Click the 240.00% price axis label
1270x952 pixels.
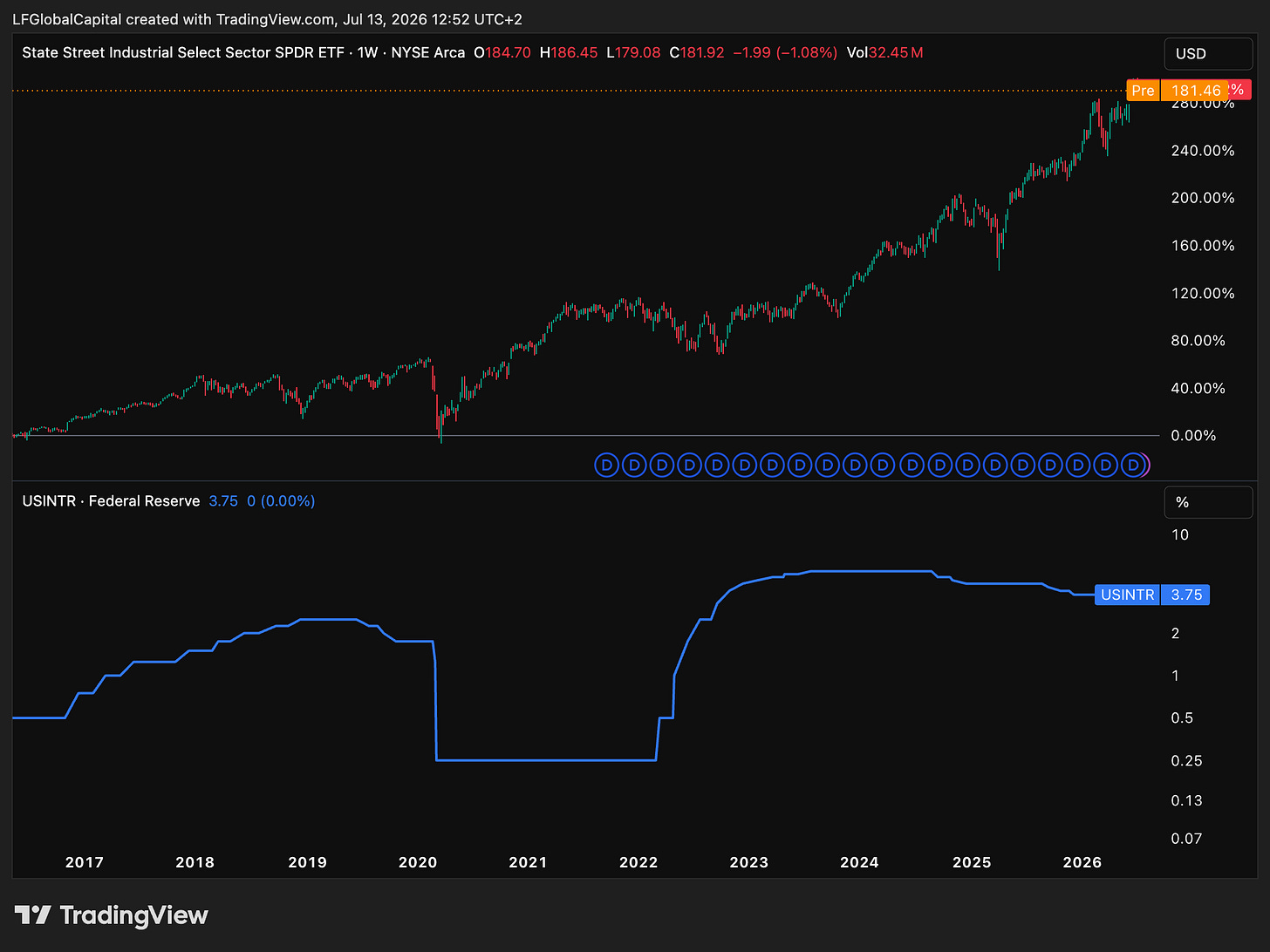(1203, 150)
